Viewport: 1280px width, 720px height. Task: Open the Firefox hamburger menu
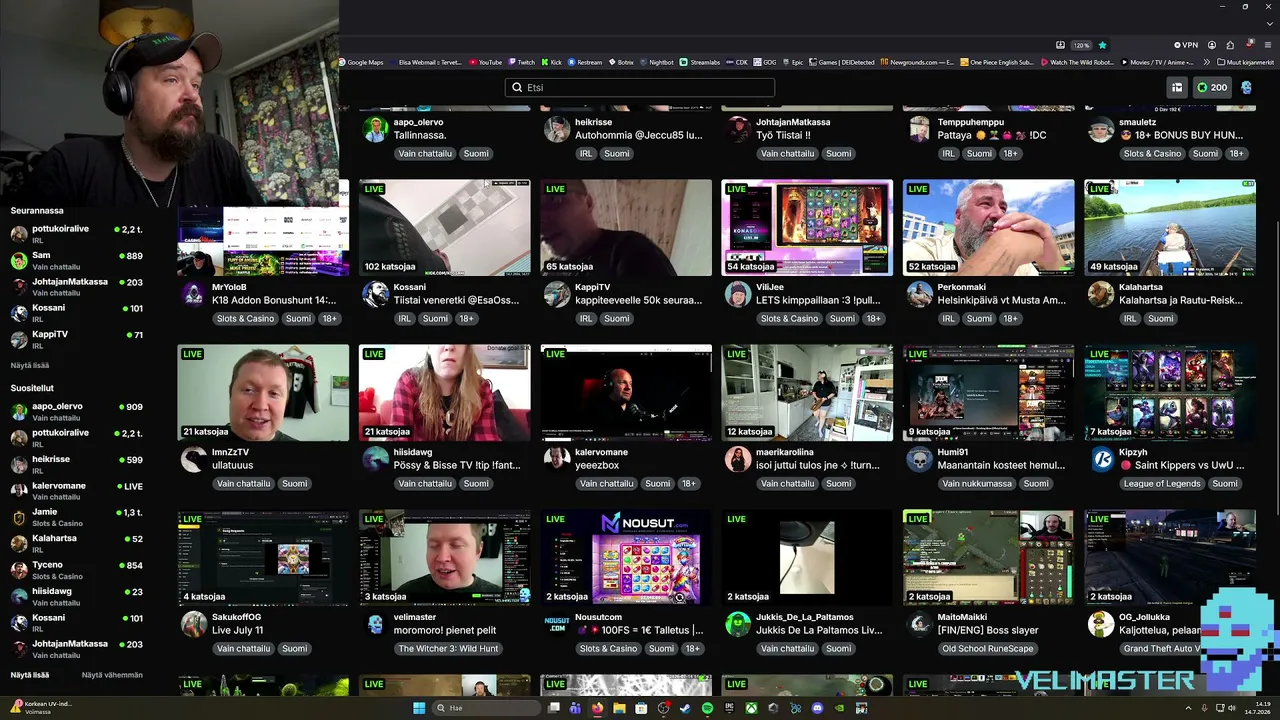point(1268,45)
